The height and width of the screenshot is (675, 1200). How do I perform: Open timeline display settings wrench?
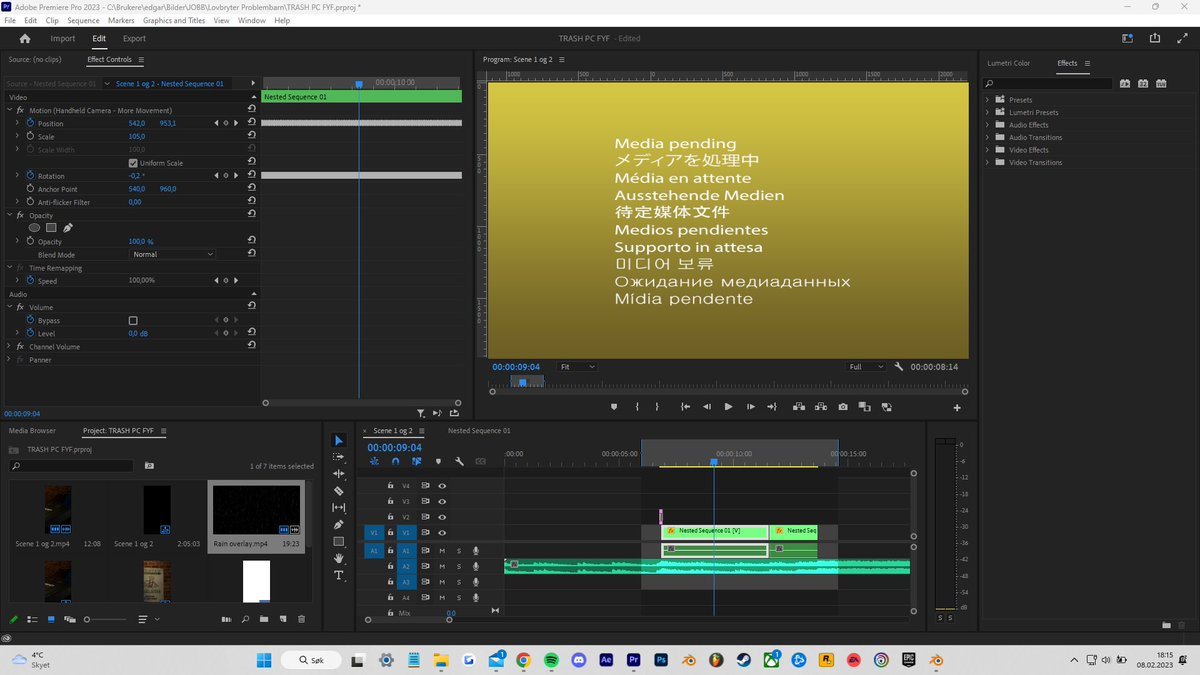tap(459, 461)
